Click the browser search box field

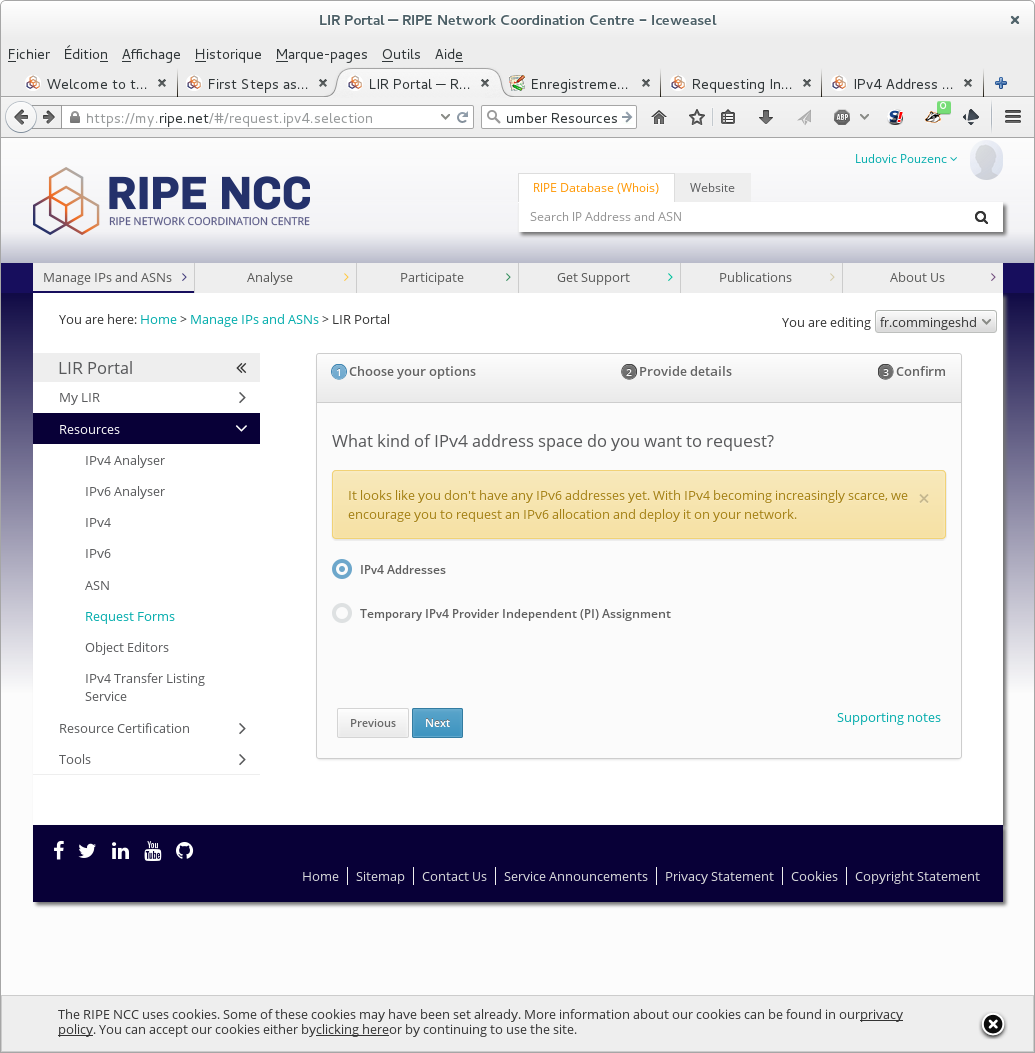(561, 118)
